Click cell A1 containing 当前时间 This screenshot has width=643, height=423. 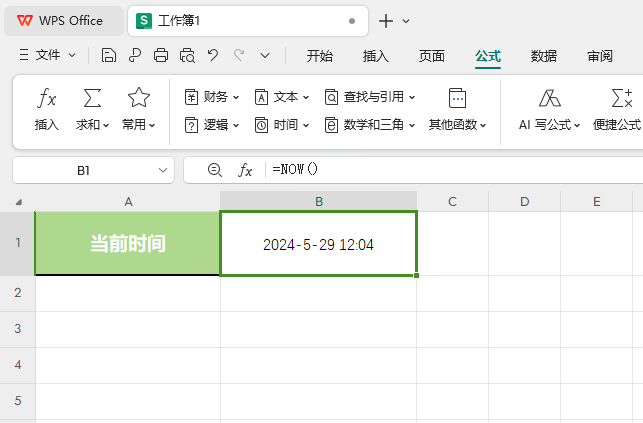coord(128,243)
